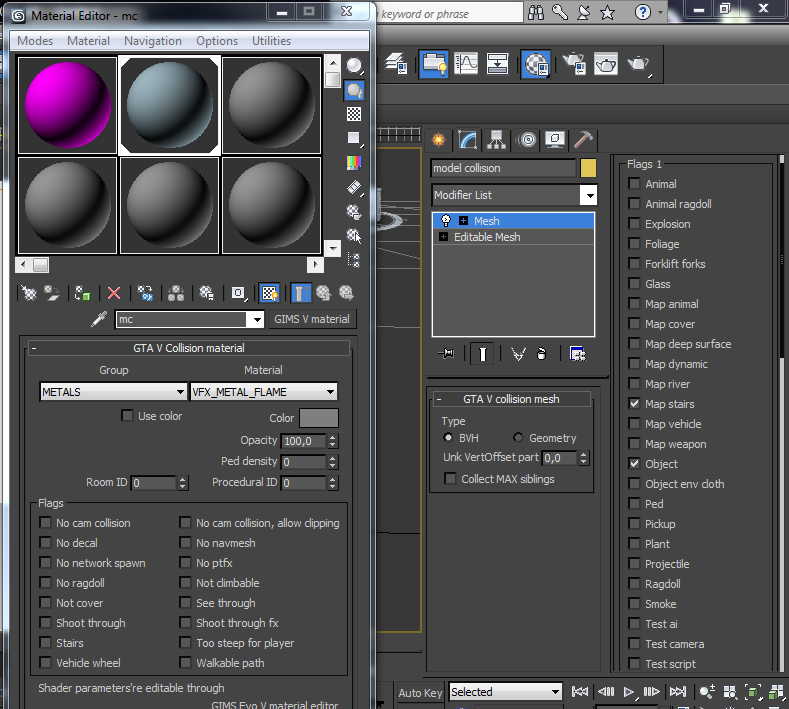Toggle Show Shaded Material in Viewport icon

coord(270,293)
